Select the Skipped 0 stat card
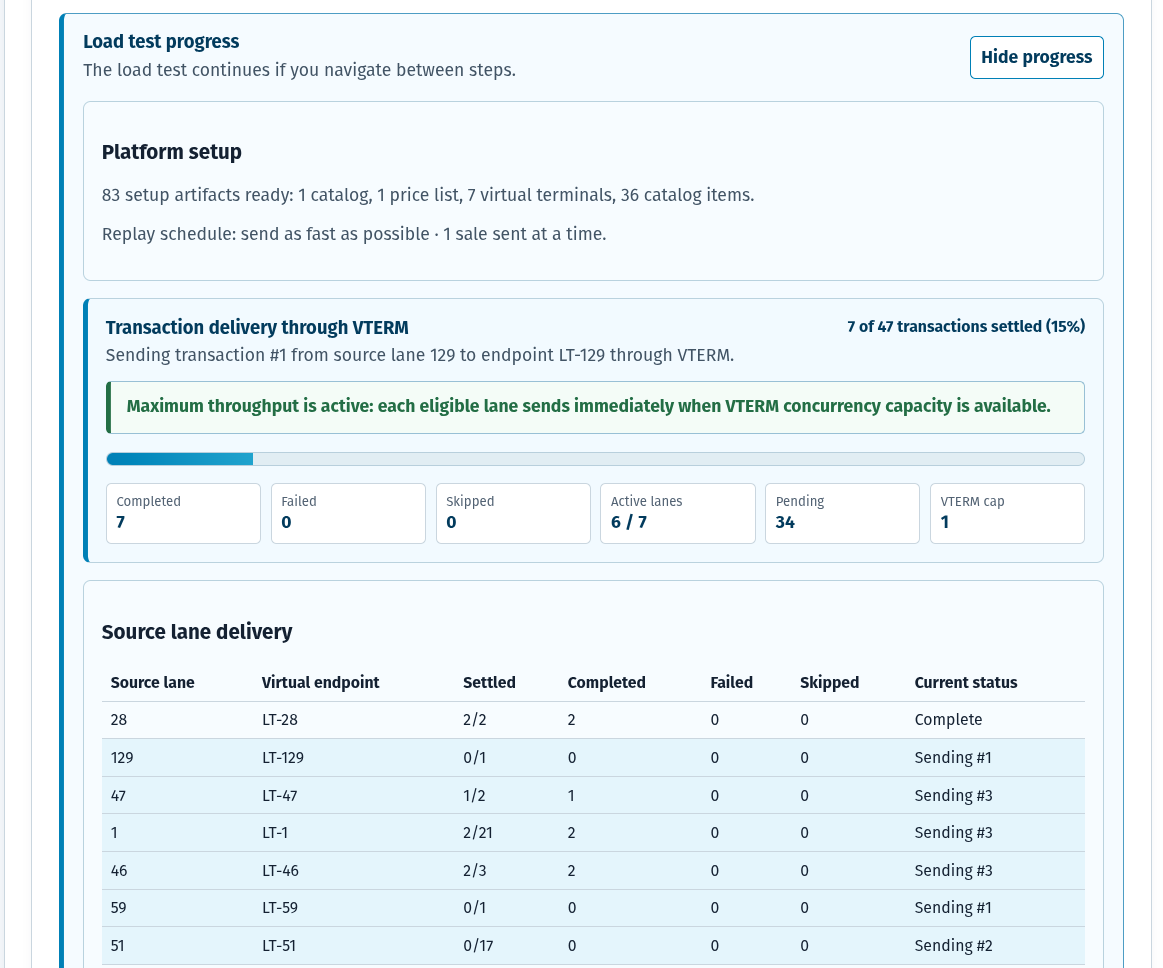Image resolution: width=1163 pixels, height=968 pixels. pyautogui.click(x=513, y=513)
